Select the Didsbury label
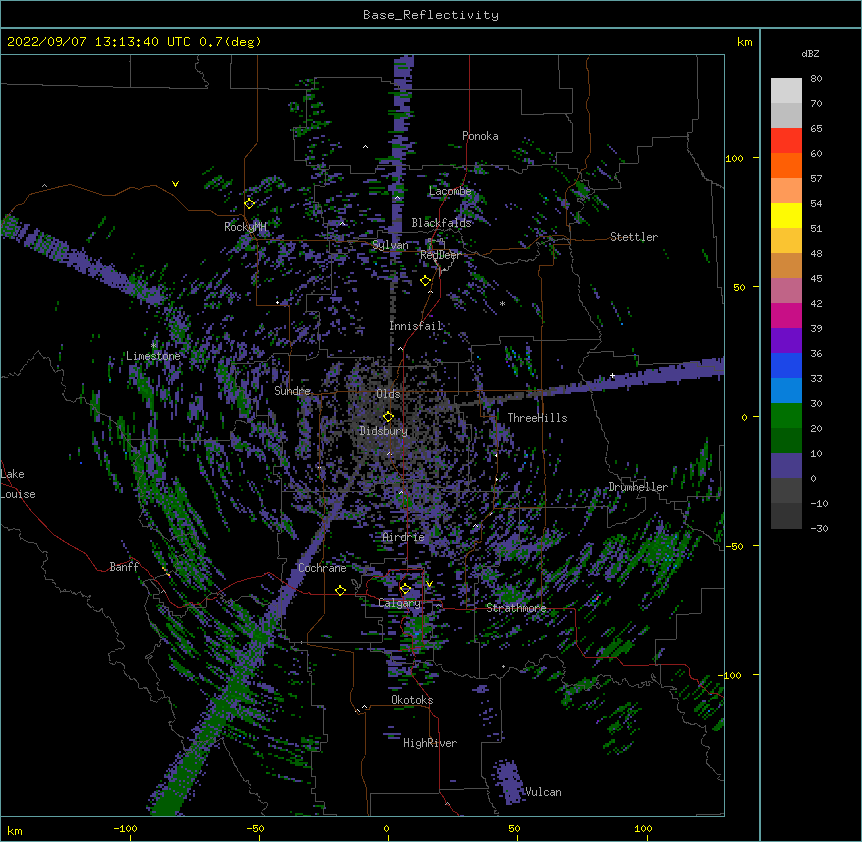The width and height of the screenshot is (862, 842). 384,431
